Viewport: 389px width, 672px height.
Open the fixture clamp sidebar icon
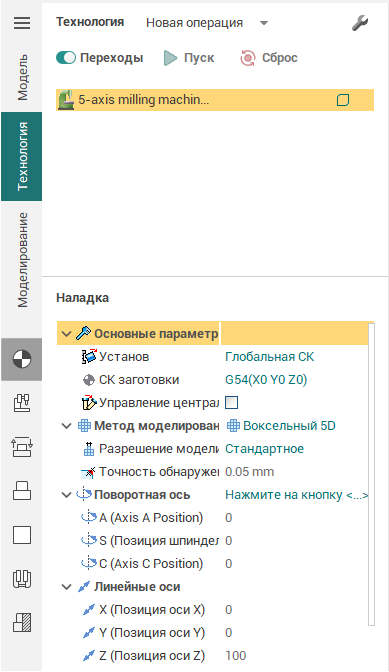(x=22, y=447)
